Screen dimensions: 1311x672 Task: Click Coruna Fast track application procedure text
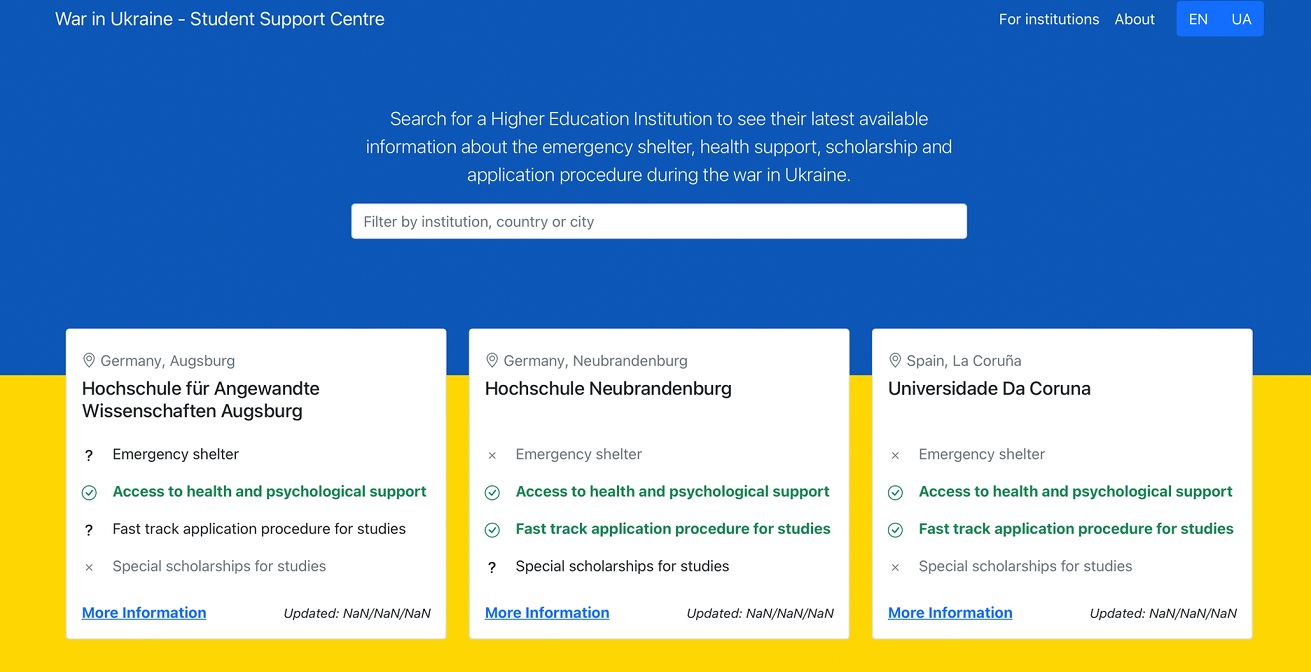tap(1076, 529)
